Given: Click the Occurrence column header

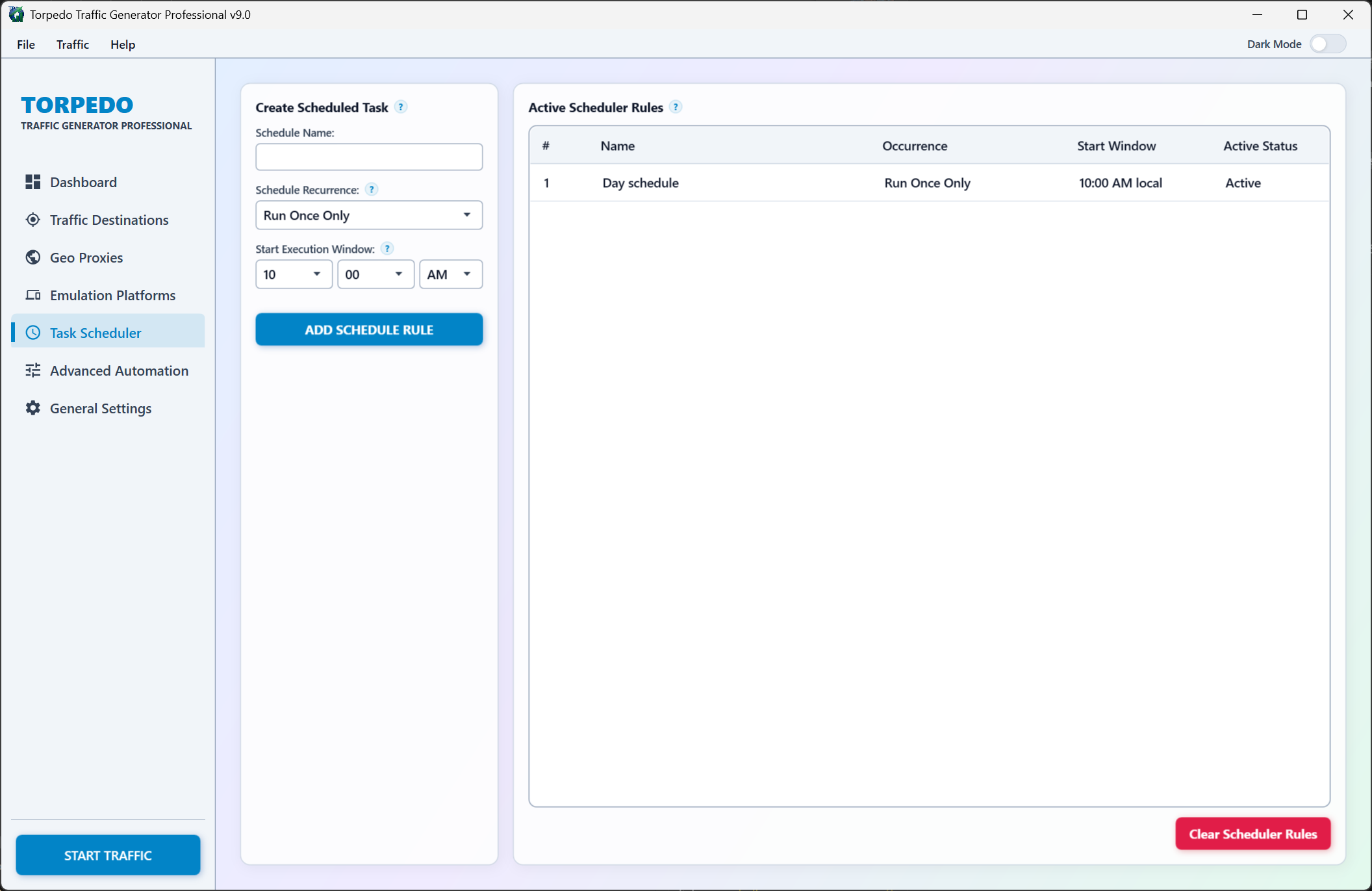Looking at the screenshot, I should click(x=915, y=146).
